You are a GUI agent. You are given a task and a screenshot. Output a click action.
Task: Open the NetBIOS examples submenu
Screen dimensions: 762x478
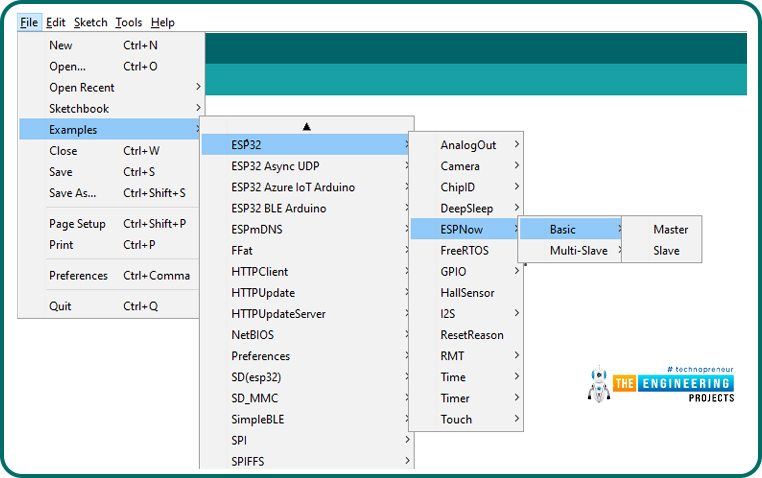pos(307,335)
